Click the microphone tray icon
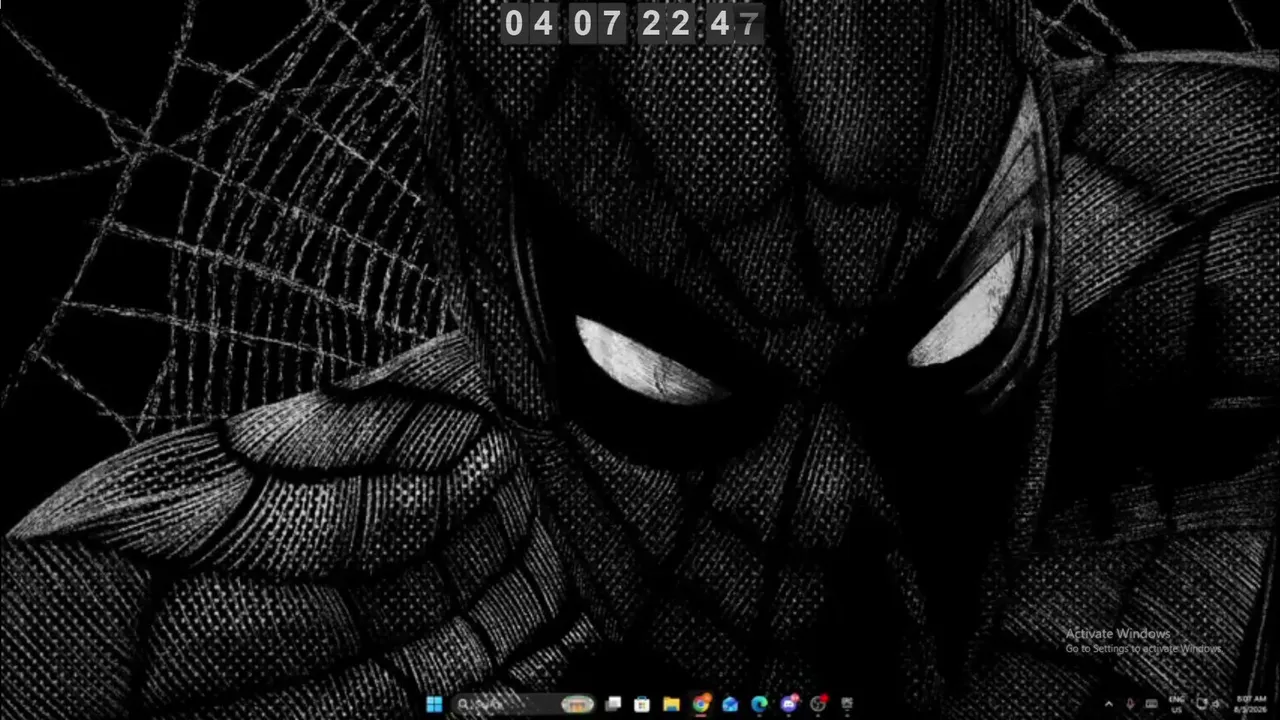 [1130, 704]
